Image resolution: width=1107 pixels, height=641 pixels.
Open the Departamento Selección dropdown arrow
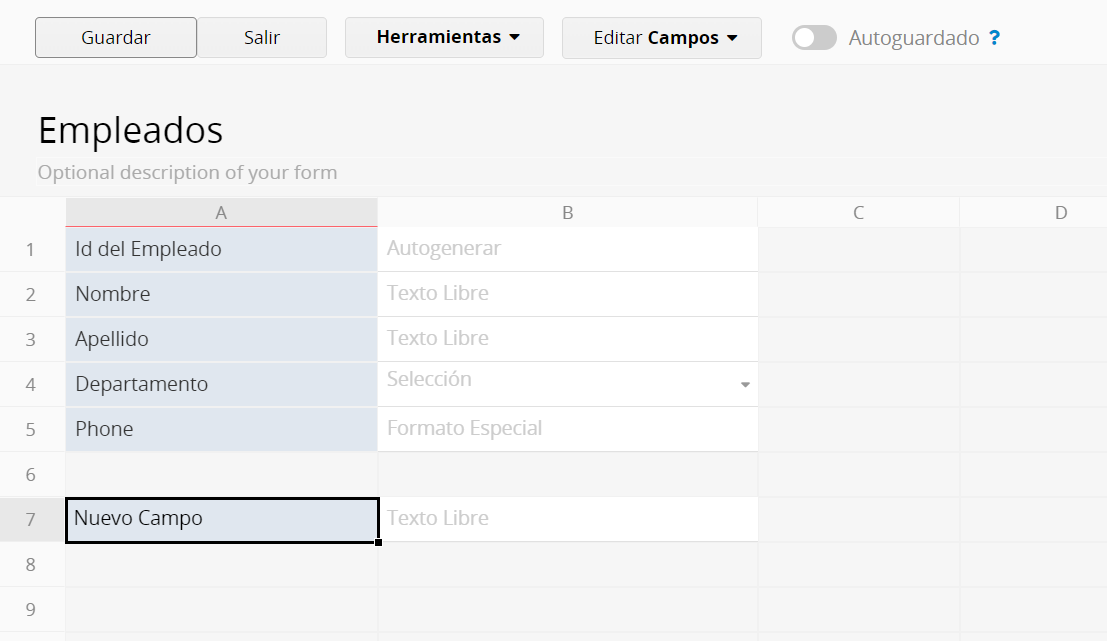[745, 385]
